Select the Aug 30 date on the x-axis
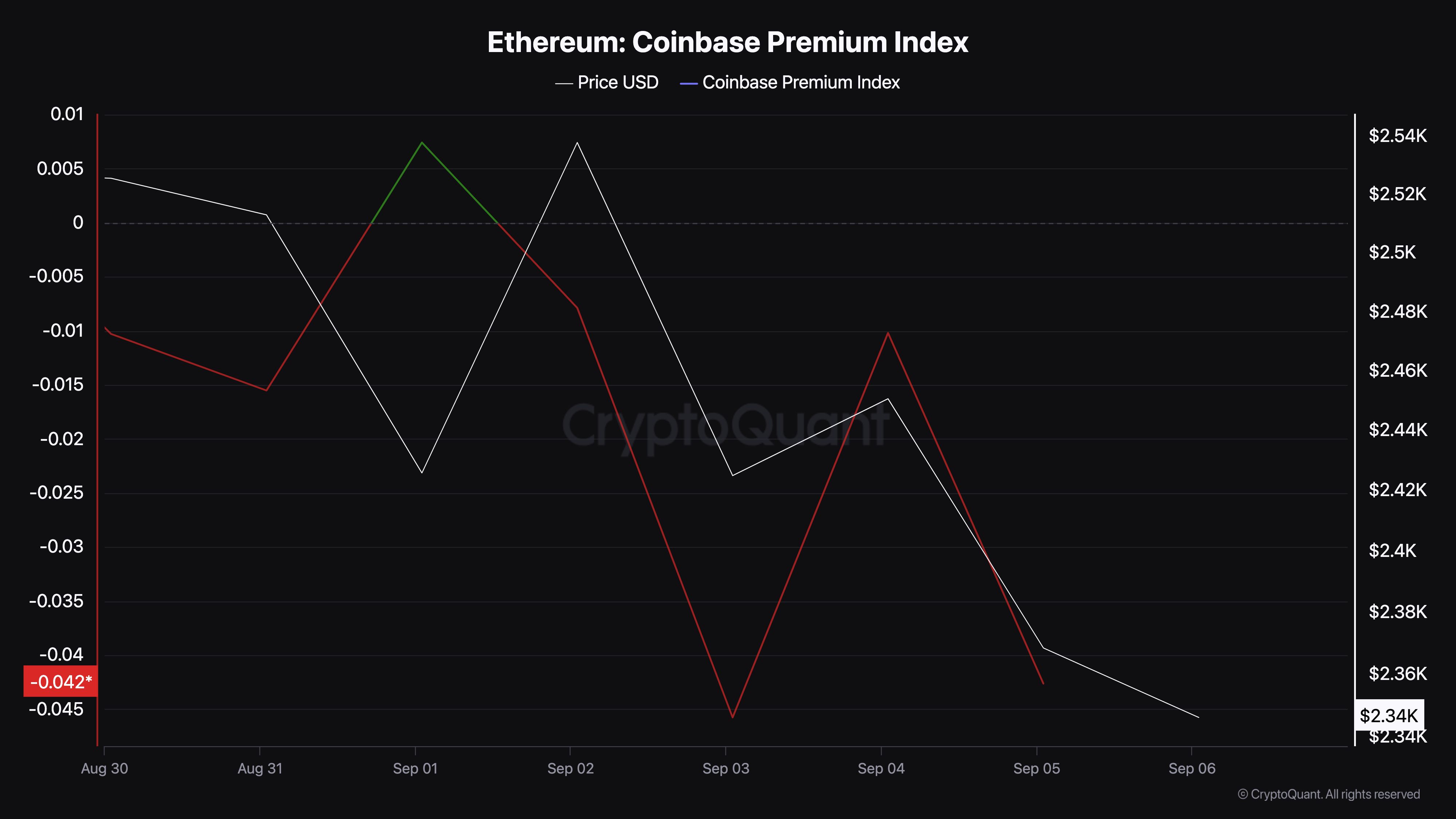 click(104, 769)
